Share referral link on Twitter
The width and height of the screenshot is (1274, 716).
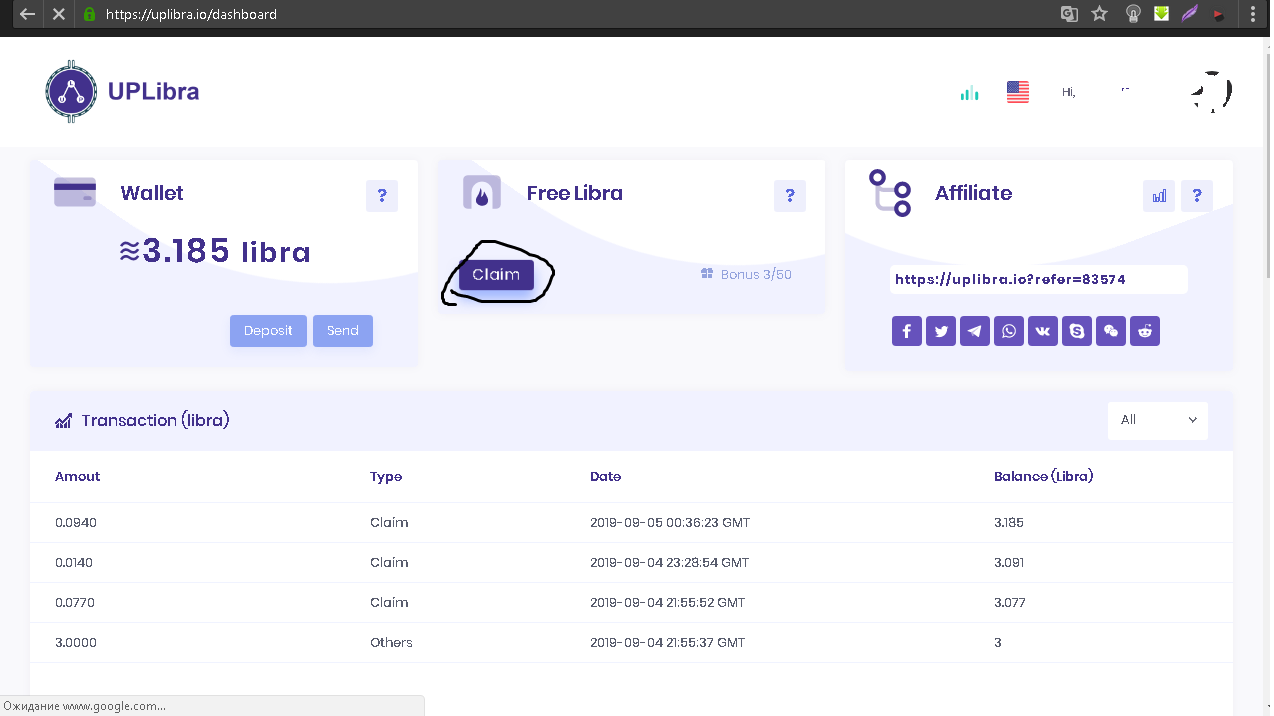[940, 331]
